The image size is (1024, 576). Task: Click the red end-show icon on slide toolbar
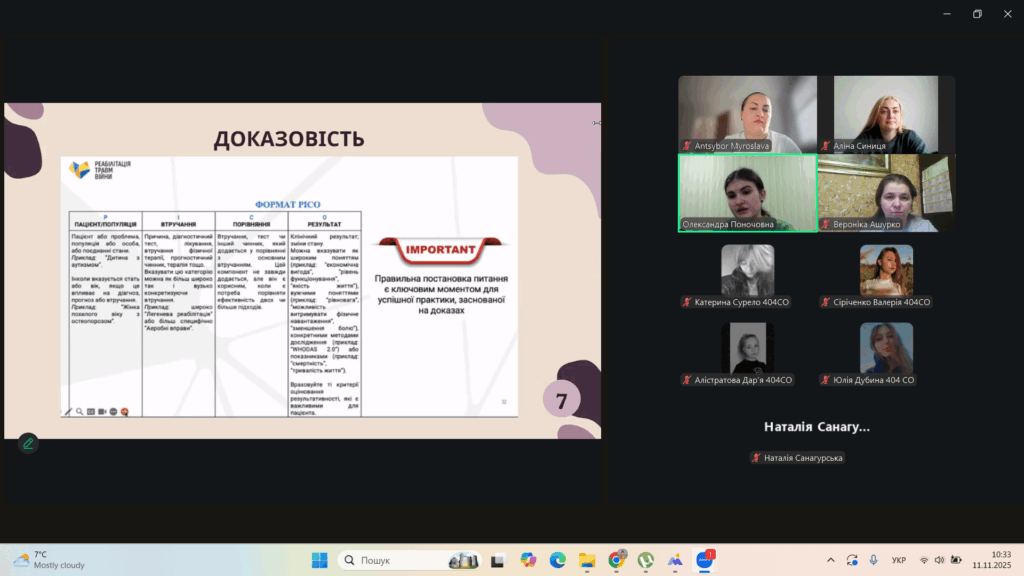(124, 411)
